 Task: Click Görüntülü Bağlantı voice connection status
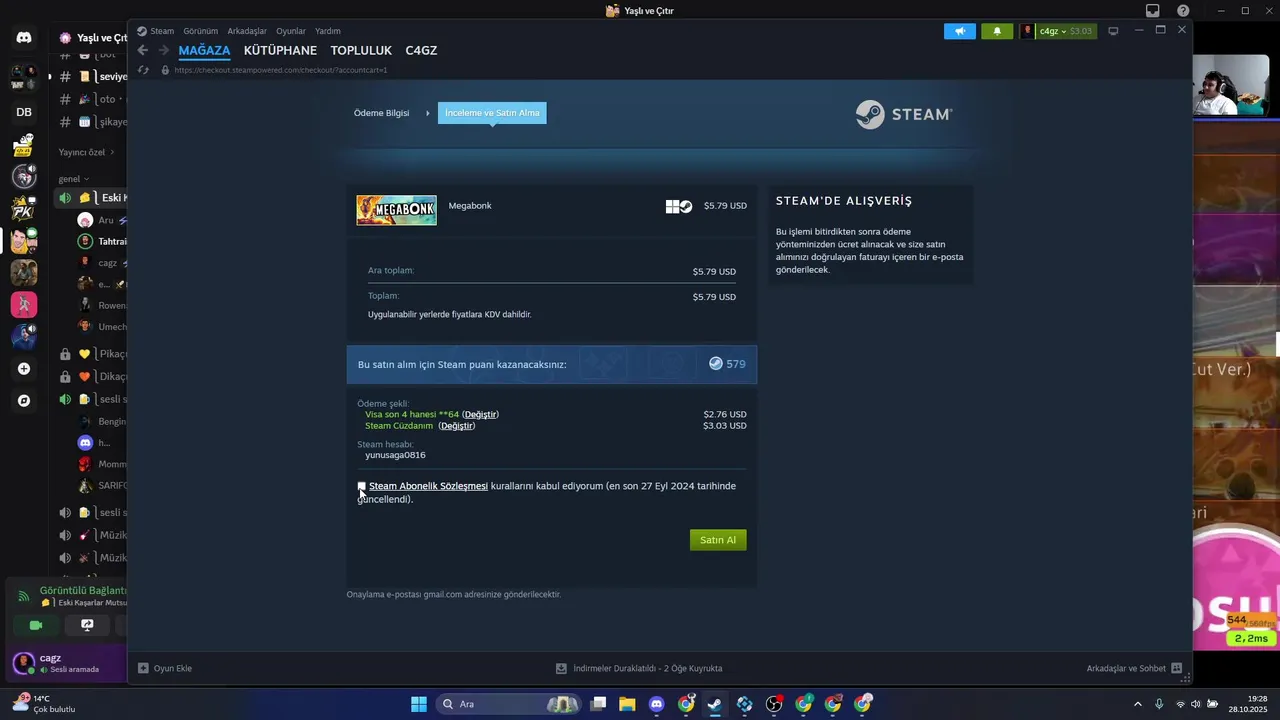coord(82,590)
